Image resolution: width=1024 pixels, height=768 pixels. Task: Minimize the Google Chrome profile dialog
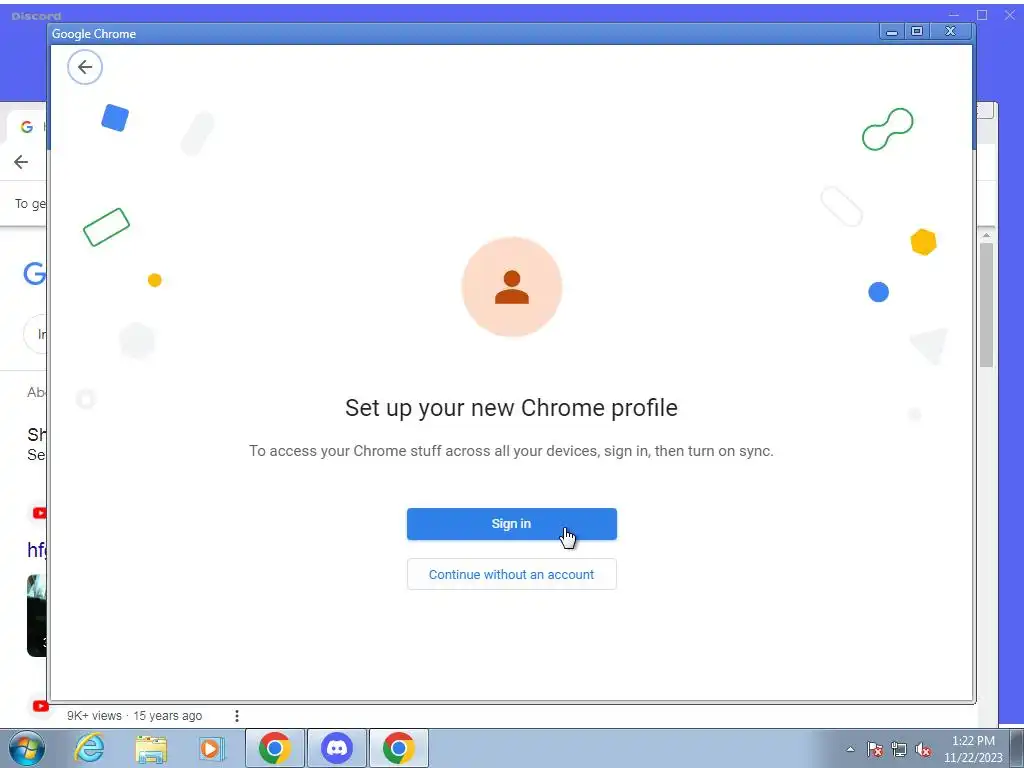(x=891, y=31)
